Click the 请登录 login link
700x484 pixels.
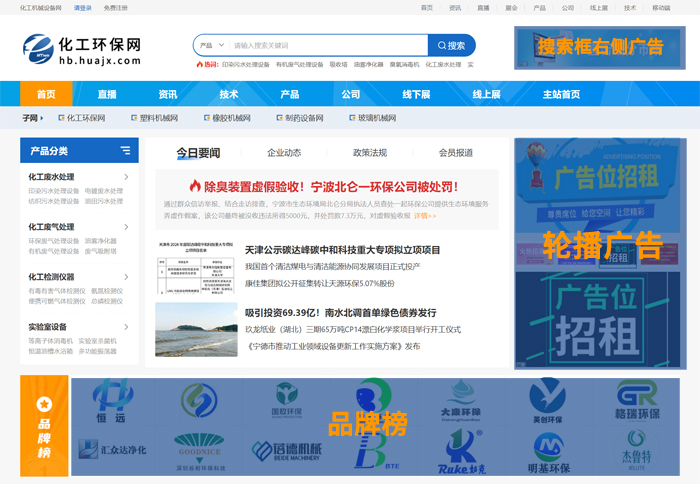[x=83, y=7]
